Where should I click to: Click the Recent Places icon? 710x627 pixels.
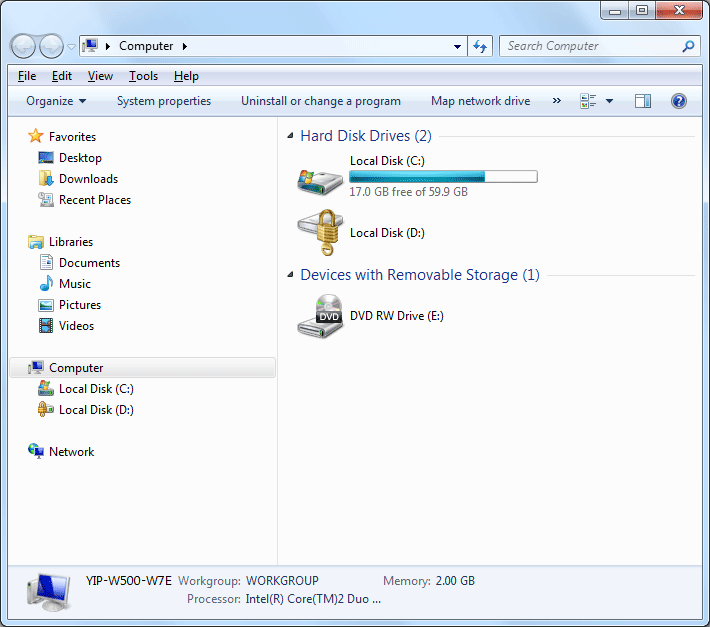[46, 200]
